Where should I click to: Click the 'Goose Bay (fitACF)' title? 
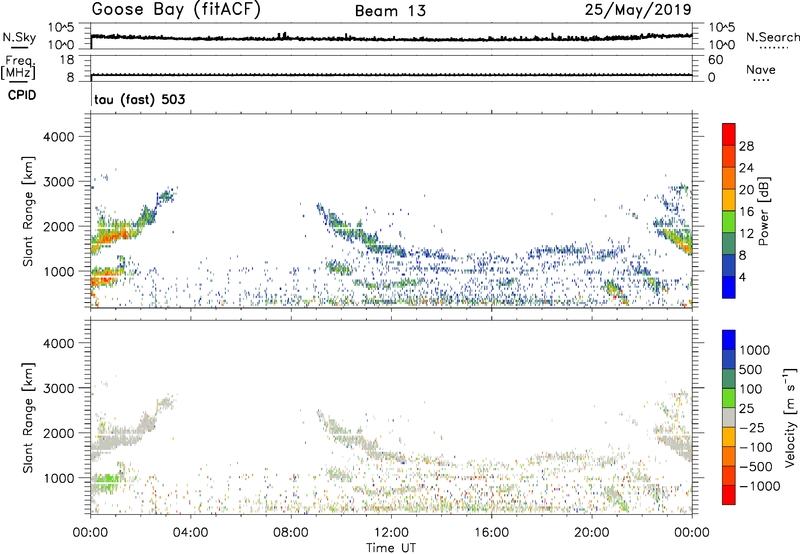tap(176, 10)
